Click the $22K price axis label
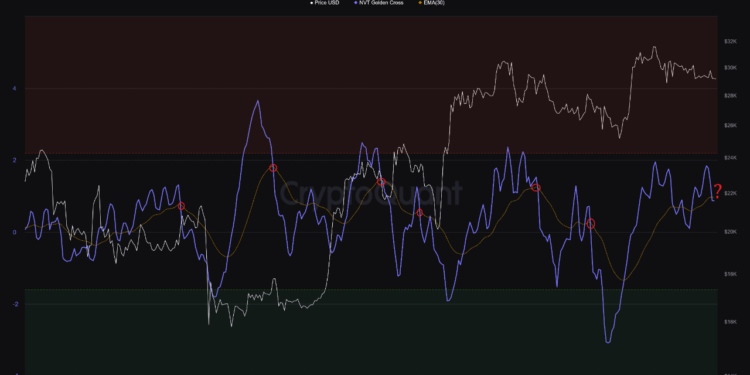Screen dimensions: 750x375 (730, 193)
